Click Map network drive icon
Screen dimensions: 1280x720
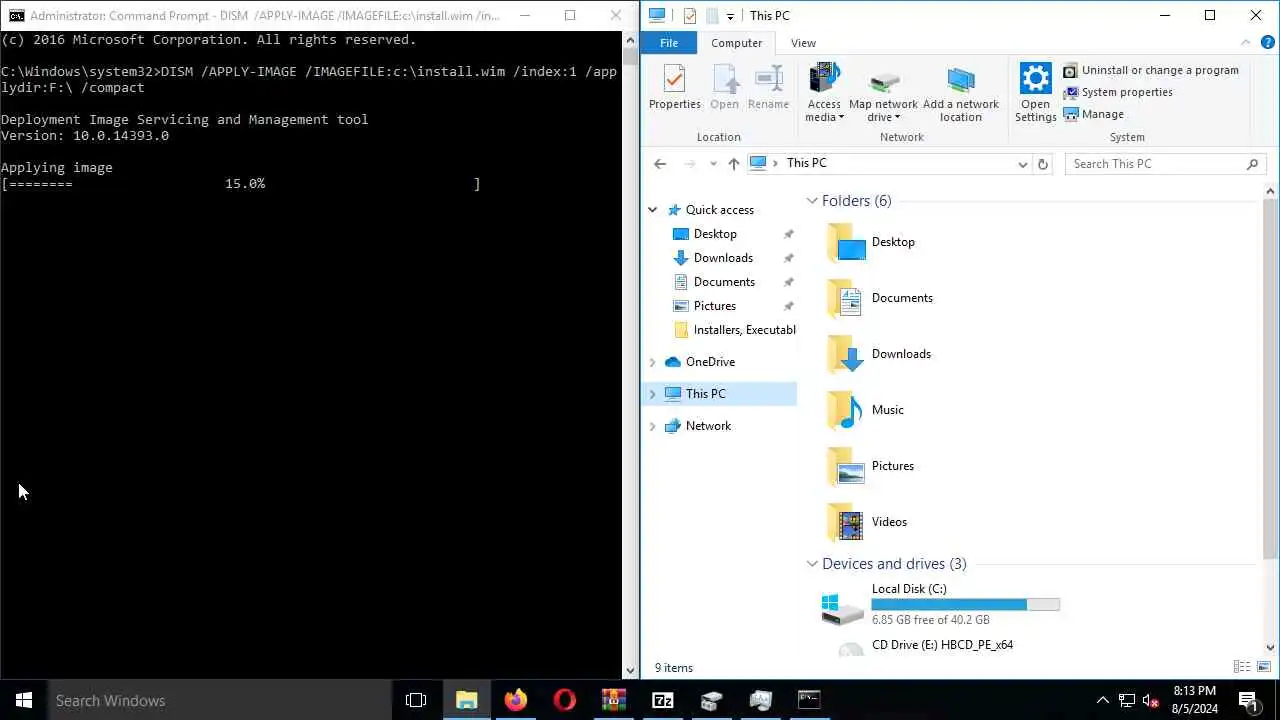pyautogui.click(x=883, y=93)
